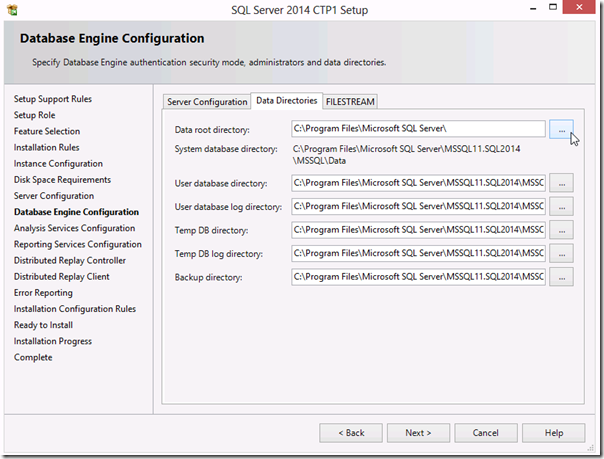Cancel the SQL Server setup
Viewport: 604px width, 459px height.
coord(486,433)
